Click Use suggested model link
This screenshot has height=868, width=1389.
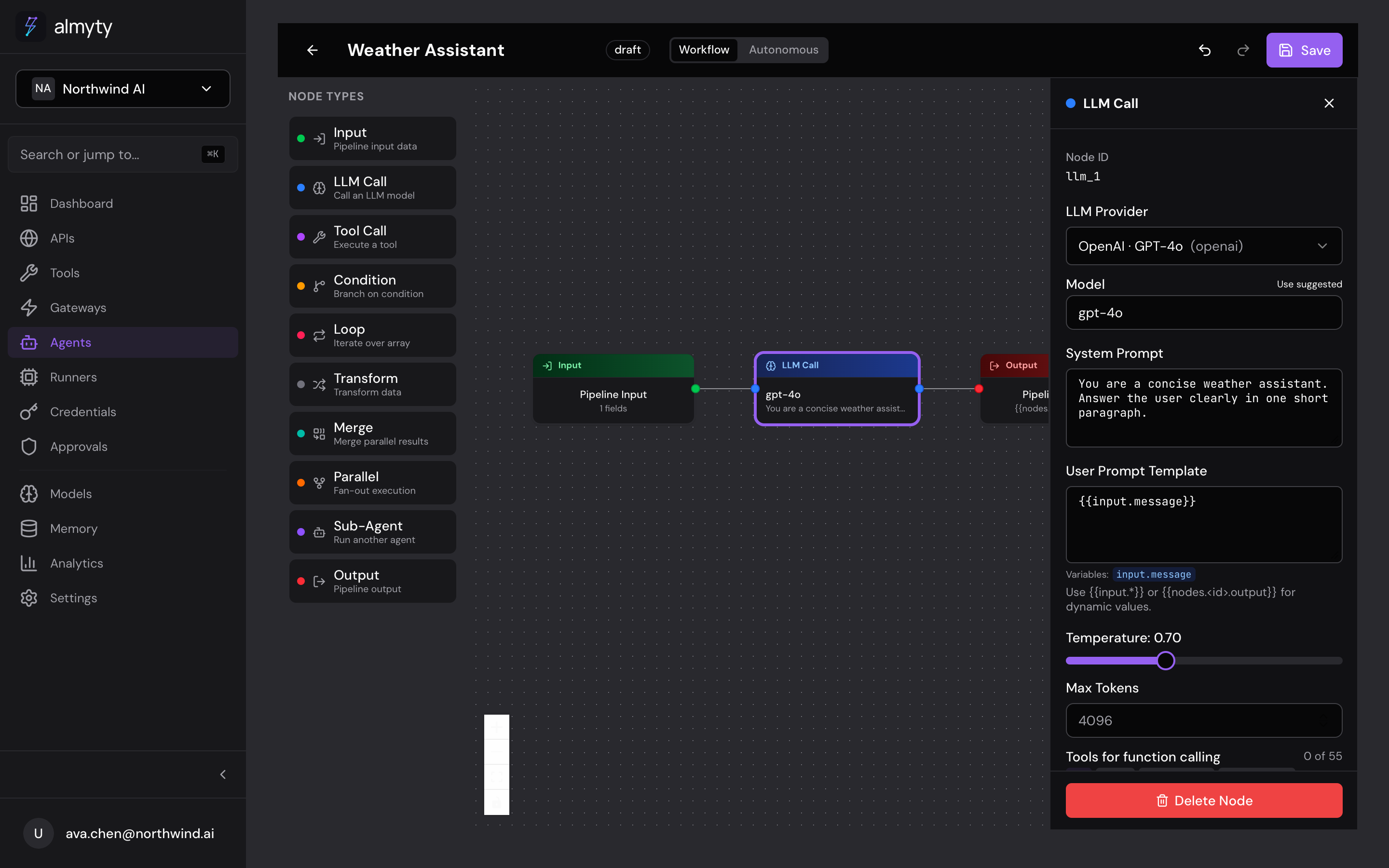[x=1309, y=284]
